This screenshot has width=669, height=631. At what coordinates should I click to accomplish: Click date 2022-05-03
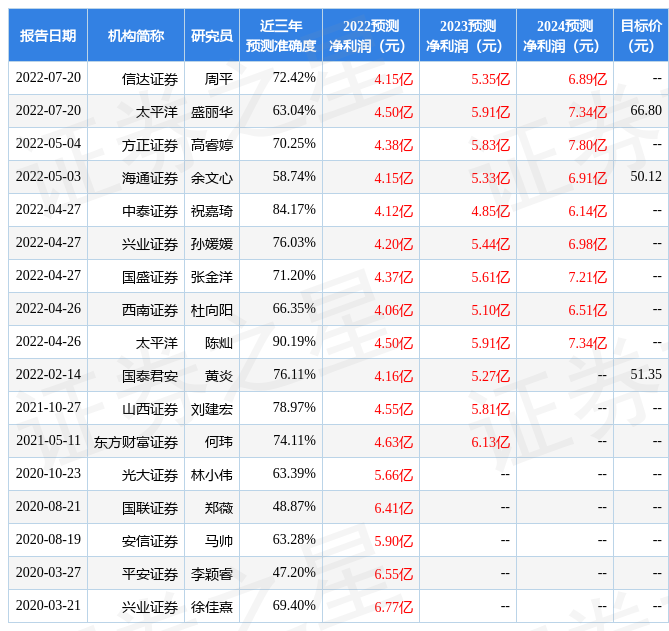(x=48, y=177)
